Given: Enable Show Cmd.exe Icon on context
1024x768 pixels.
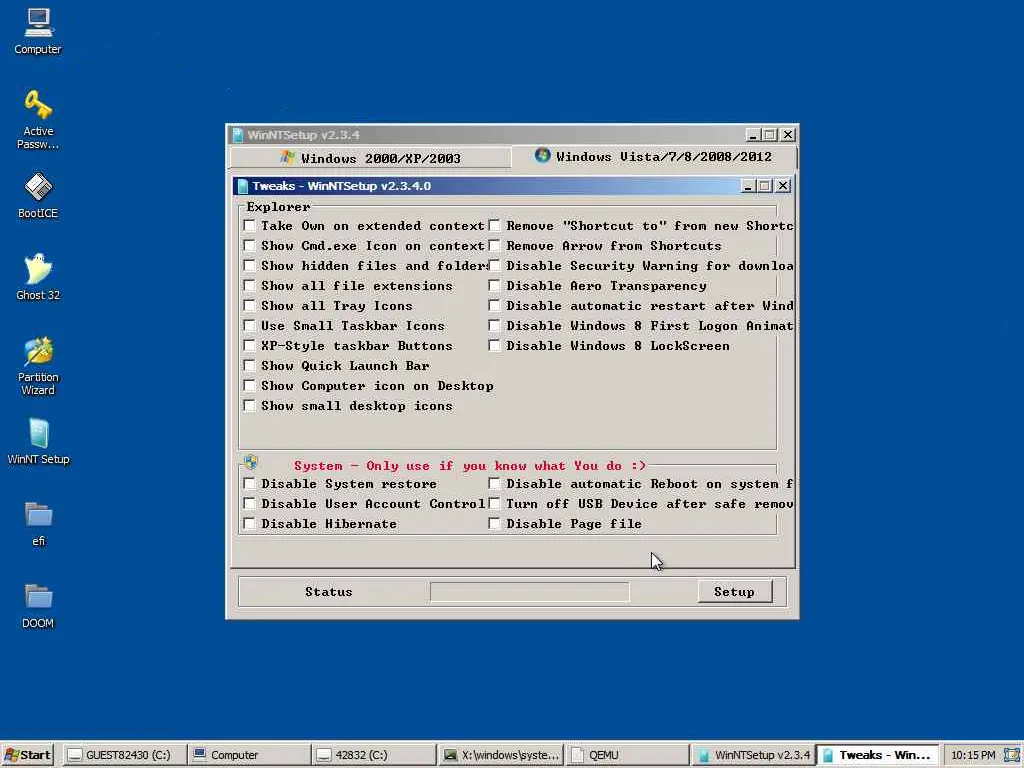Looking at the screenshot, I should click(249, 246).
